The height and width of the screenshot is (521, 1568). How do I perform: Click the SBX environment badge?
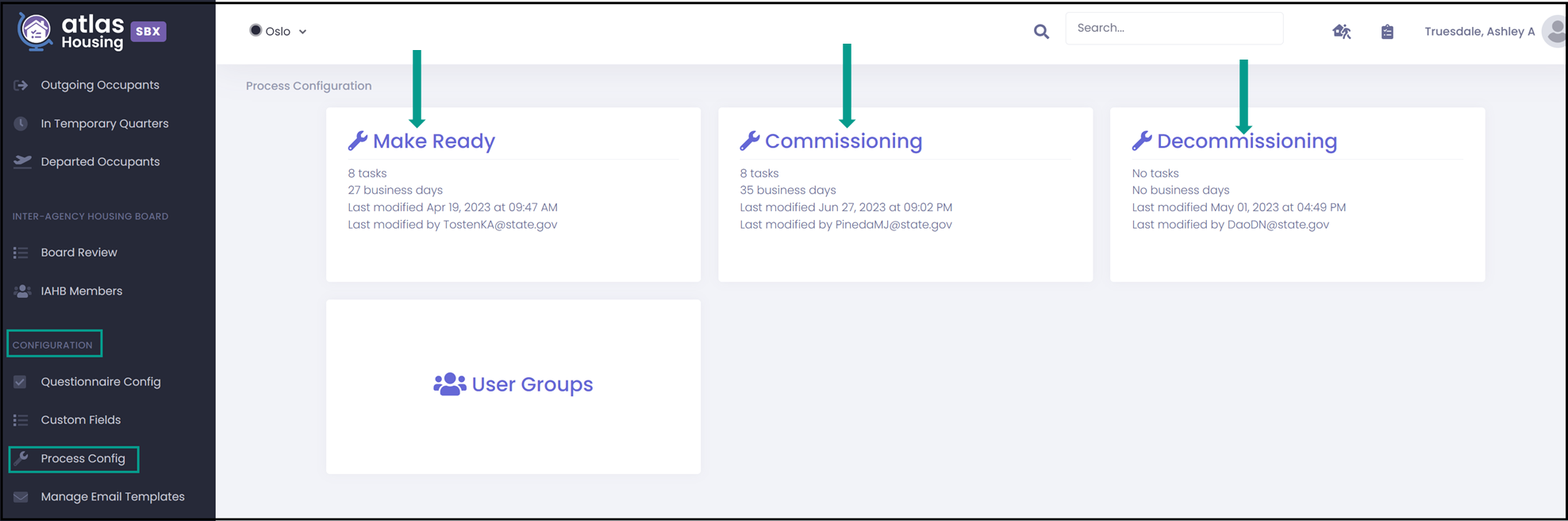click(x=148, y=31)
